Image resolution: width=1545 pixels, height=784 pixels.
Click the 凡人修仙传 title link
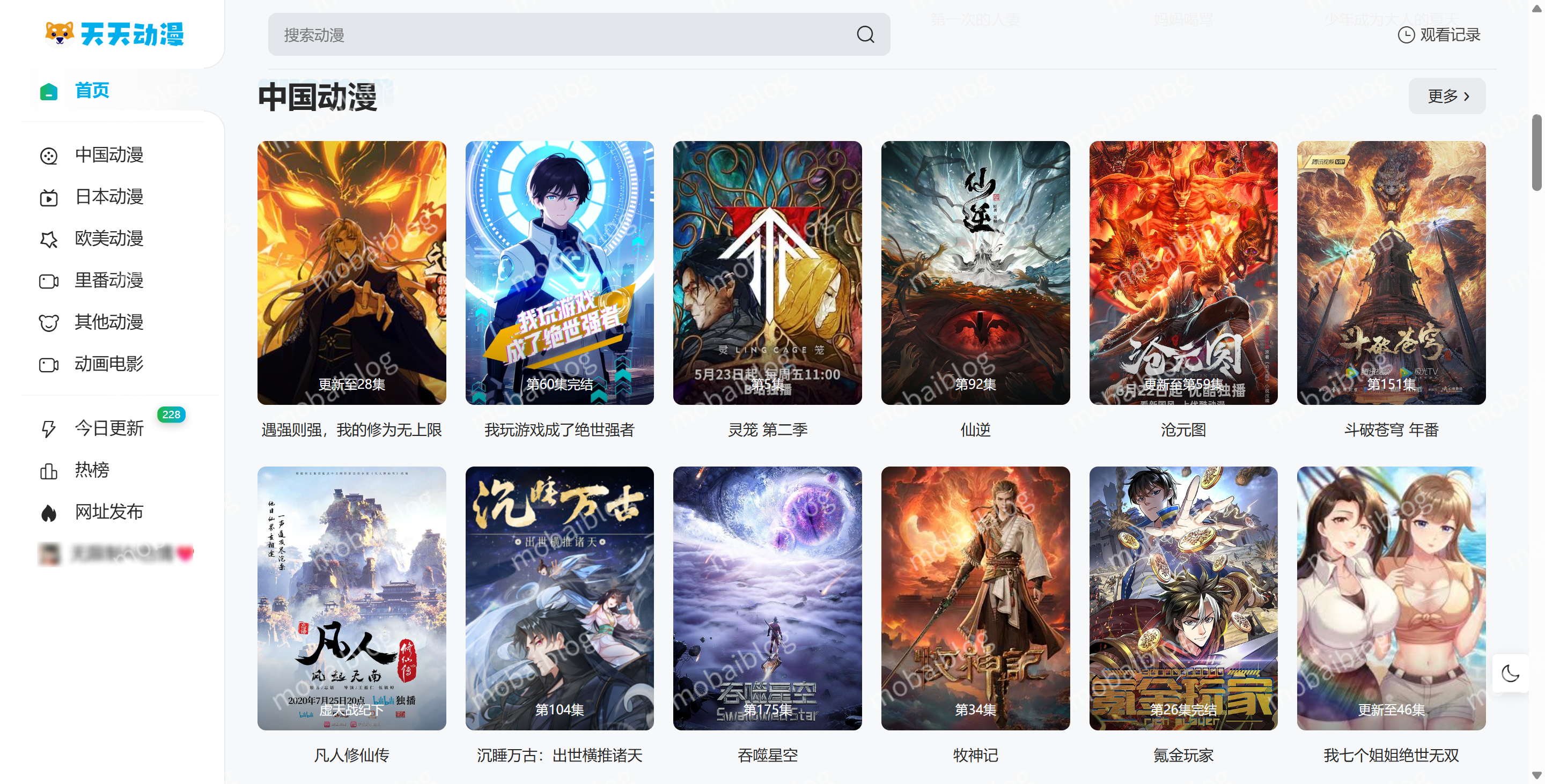pyautogui.click(x=351, y=755)
